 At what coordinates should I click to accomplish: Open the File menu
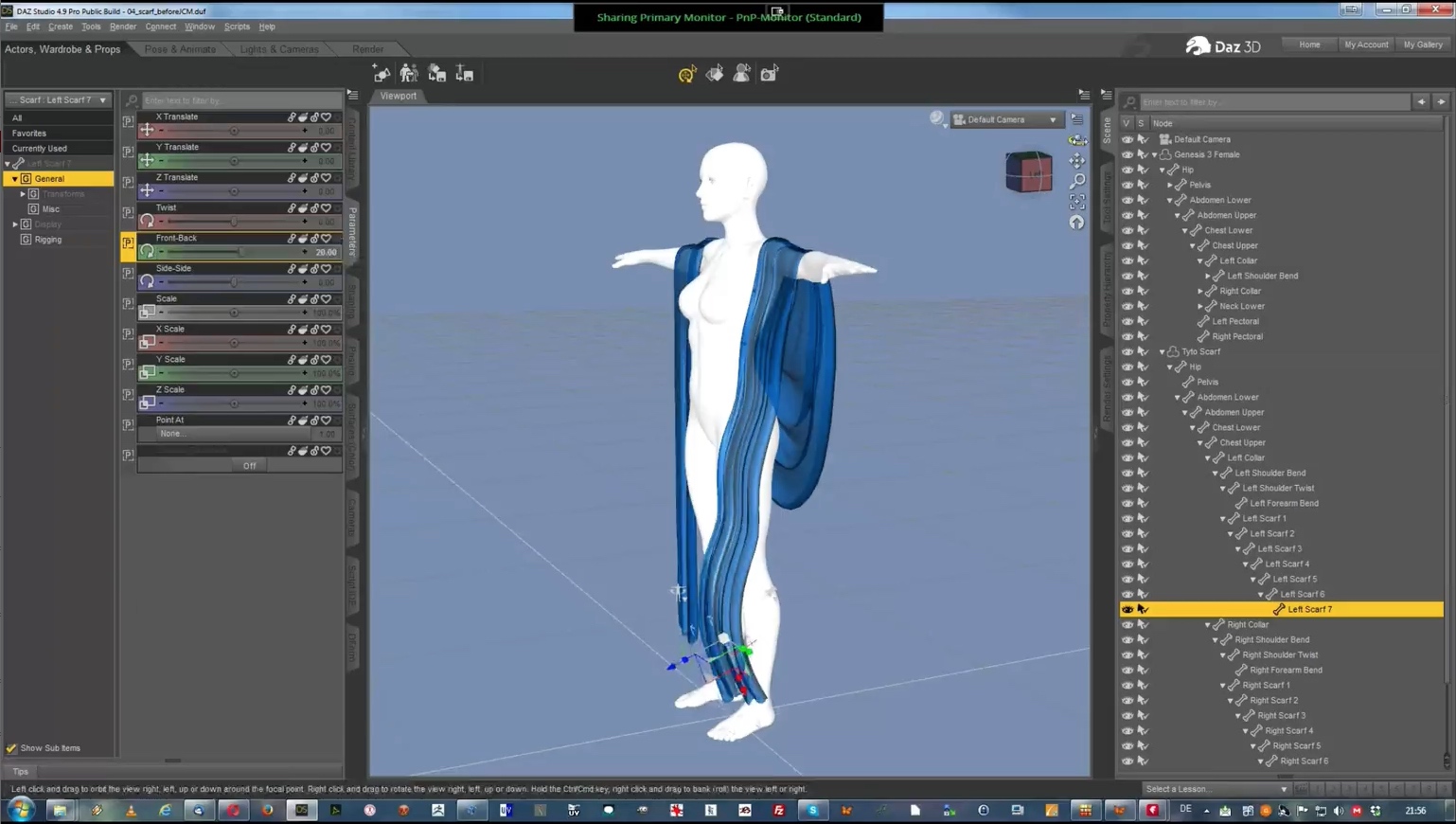[11, 27]
